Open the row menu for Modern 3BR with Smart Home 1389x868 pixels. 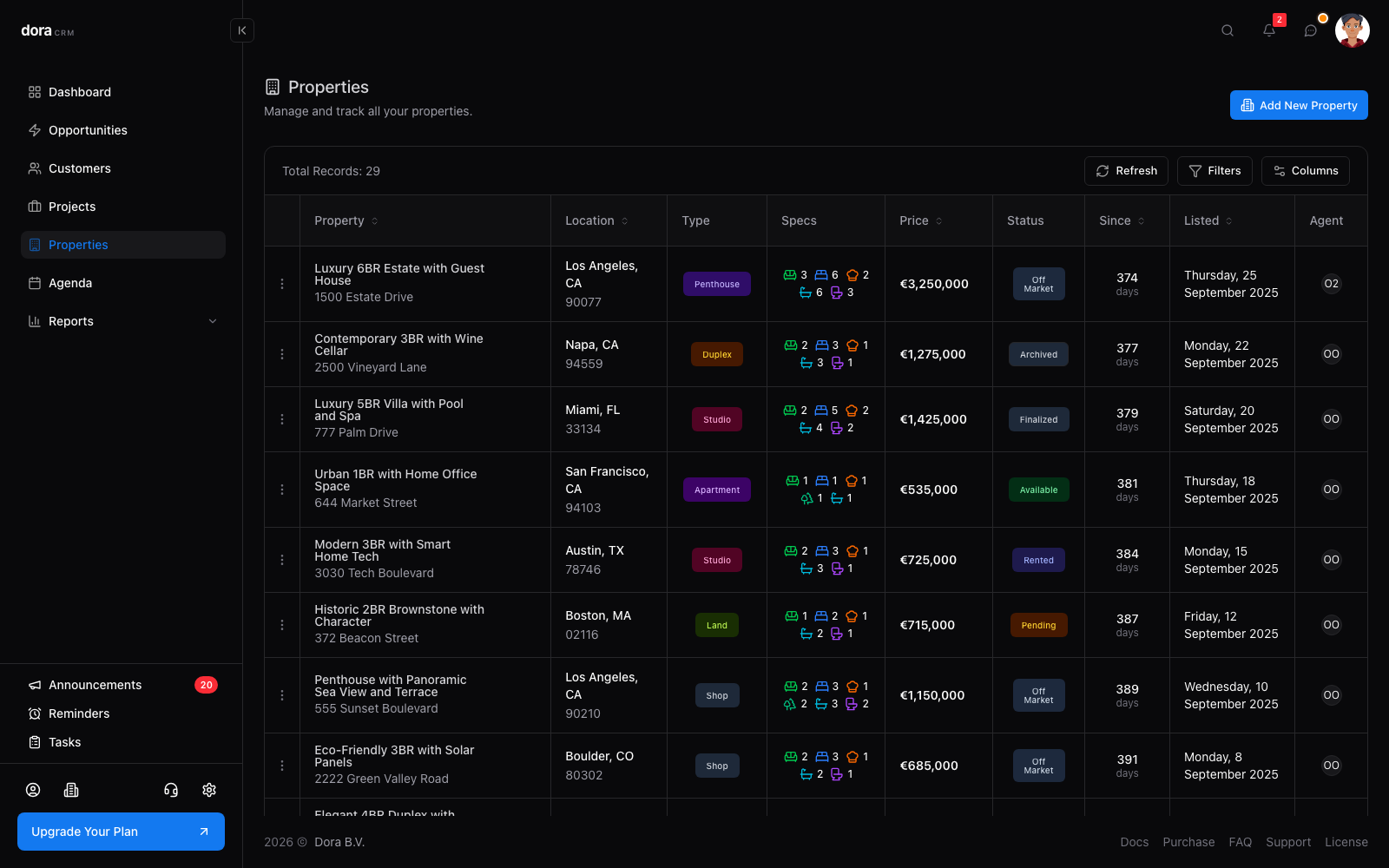pyautogui.click(x=282, y=560)
